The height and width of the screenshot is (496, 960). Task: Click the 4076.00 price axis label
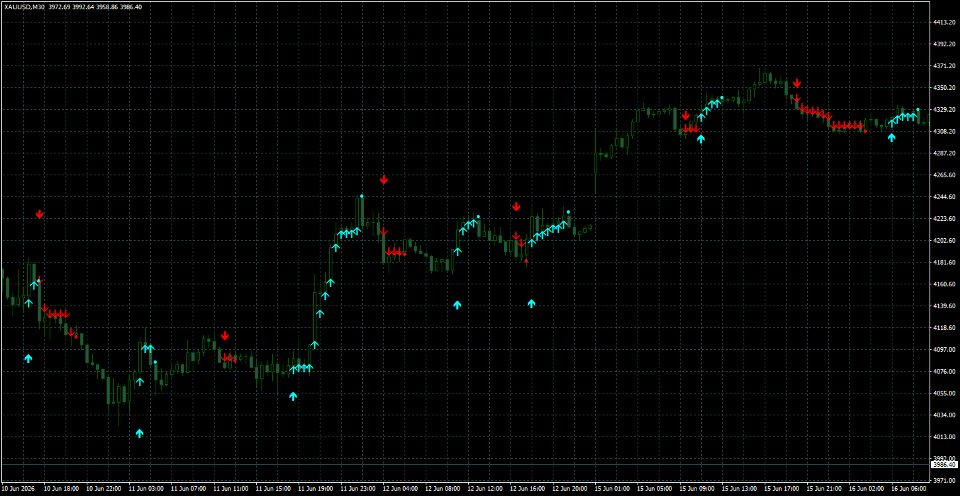945,371
